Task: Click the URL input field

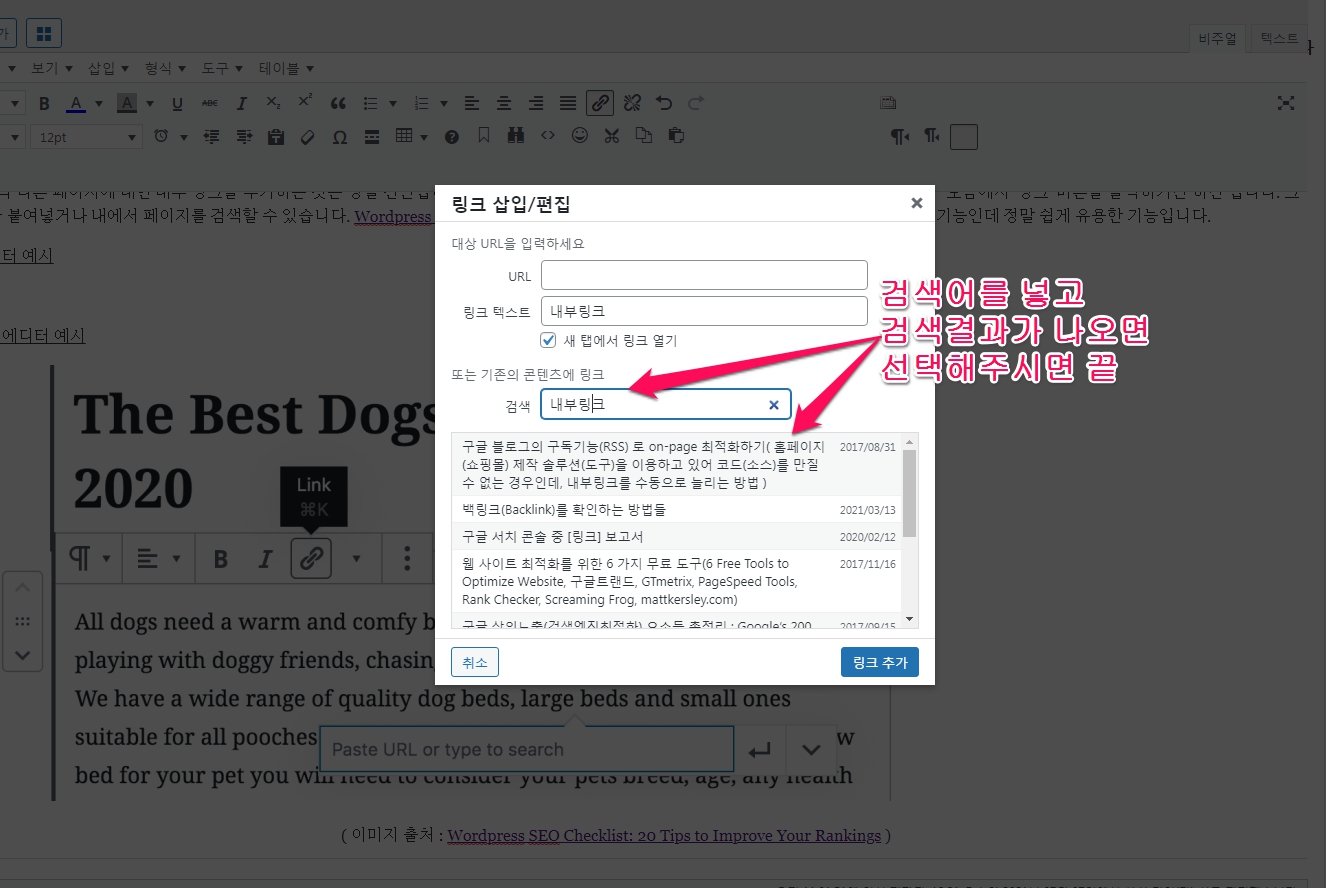Action: [704, 275]
